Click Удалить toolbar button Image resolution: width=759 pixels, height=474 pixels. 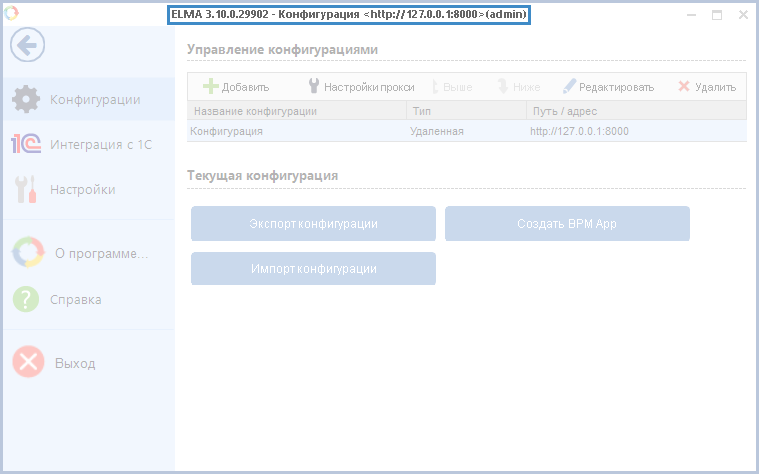[707, 87]
